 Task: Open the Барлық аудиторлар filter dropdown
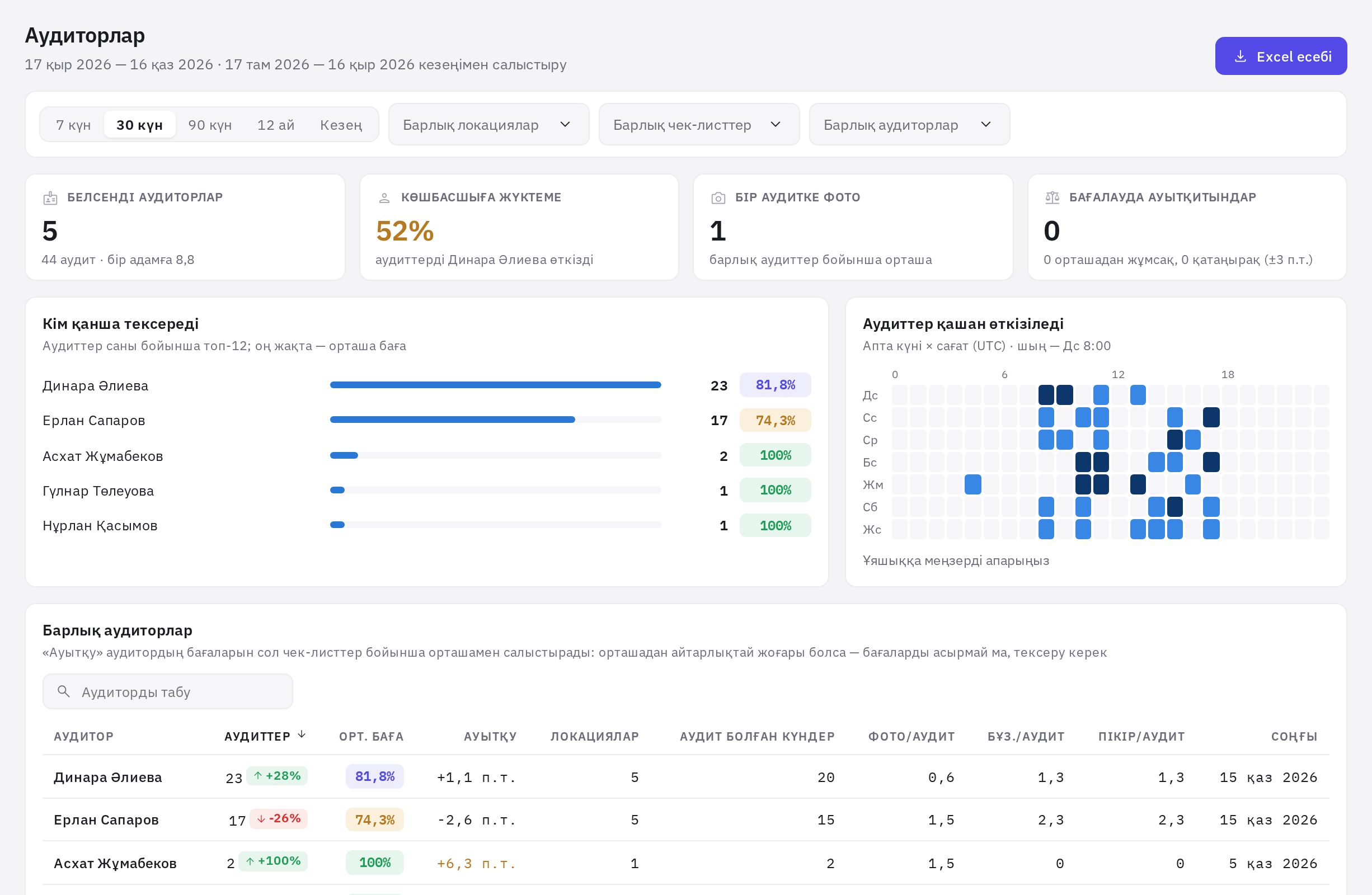pyautogui.click(x=909, y=125)
